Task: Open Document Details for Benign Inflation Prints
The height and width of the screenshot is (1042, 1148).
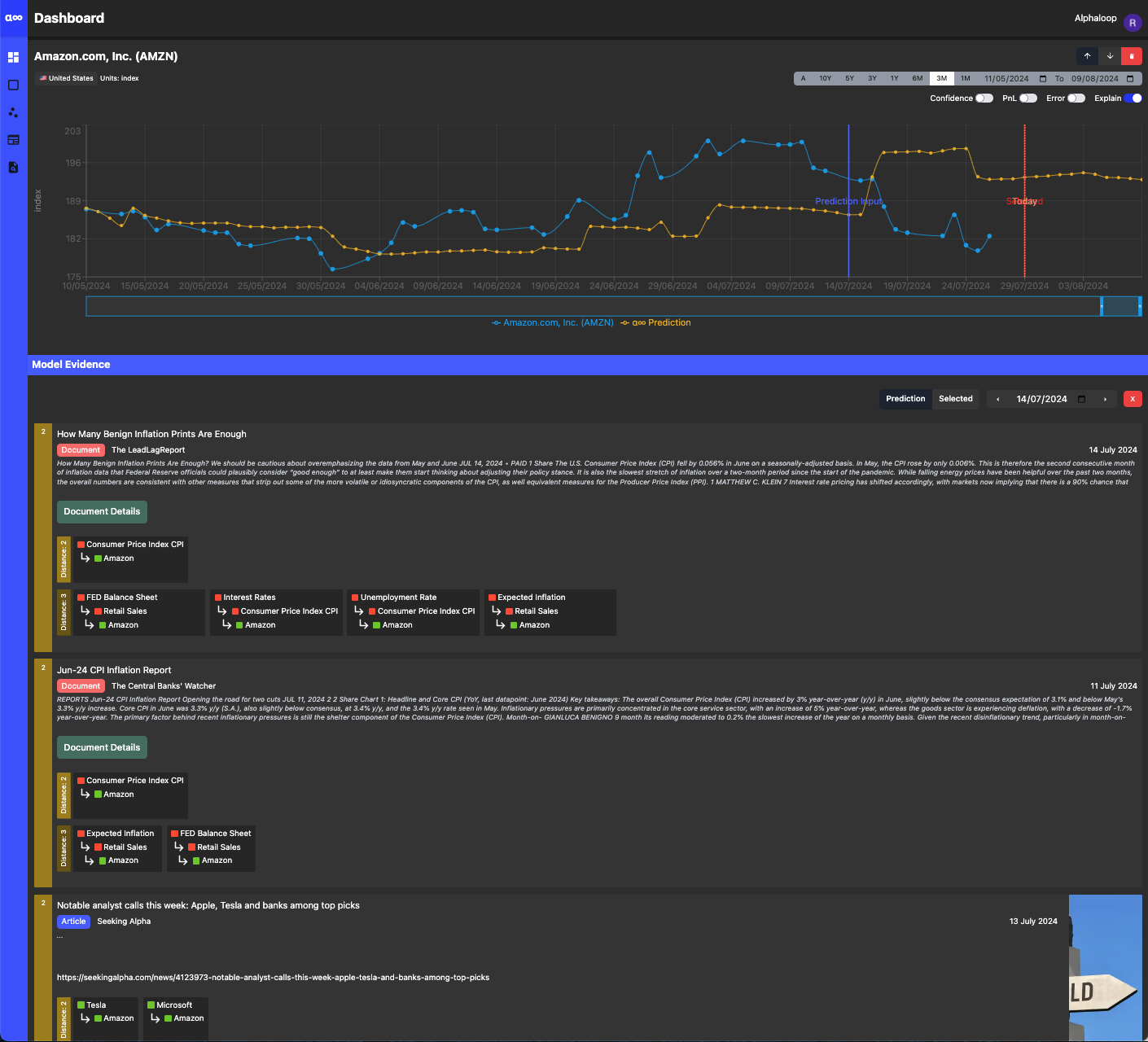Action: (x=102, y=512)
